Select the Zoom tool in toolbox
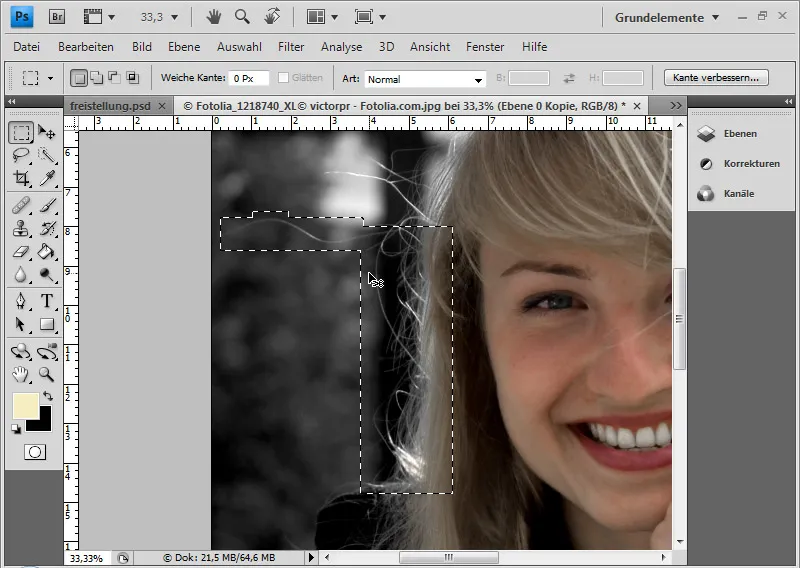 click(x=47, y=375)
